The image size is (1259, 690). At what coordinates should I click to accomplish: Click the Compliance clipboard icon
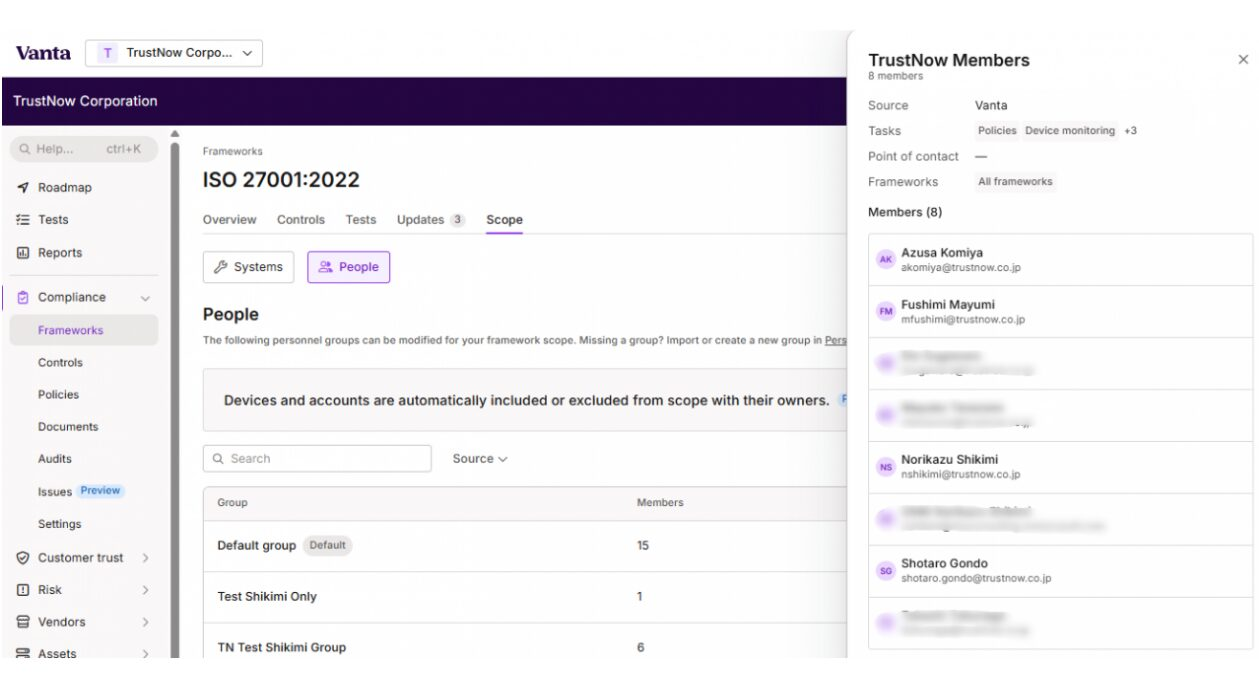(x=23, y=297)
